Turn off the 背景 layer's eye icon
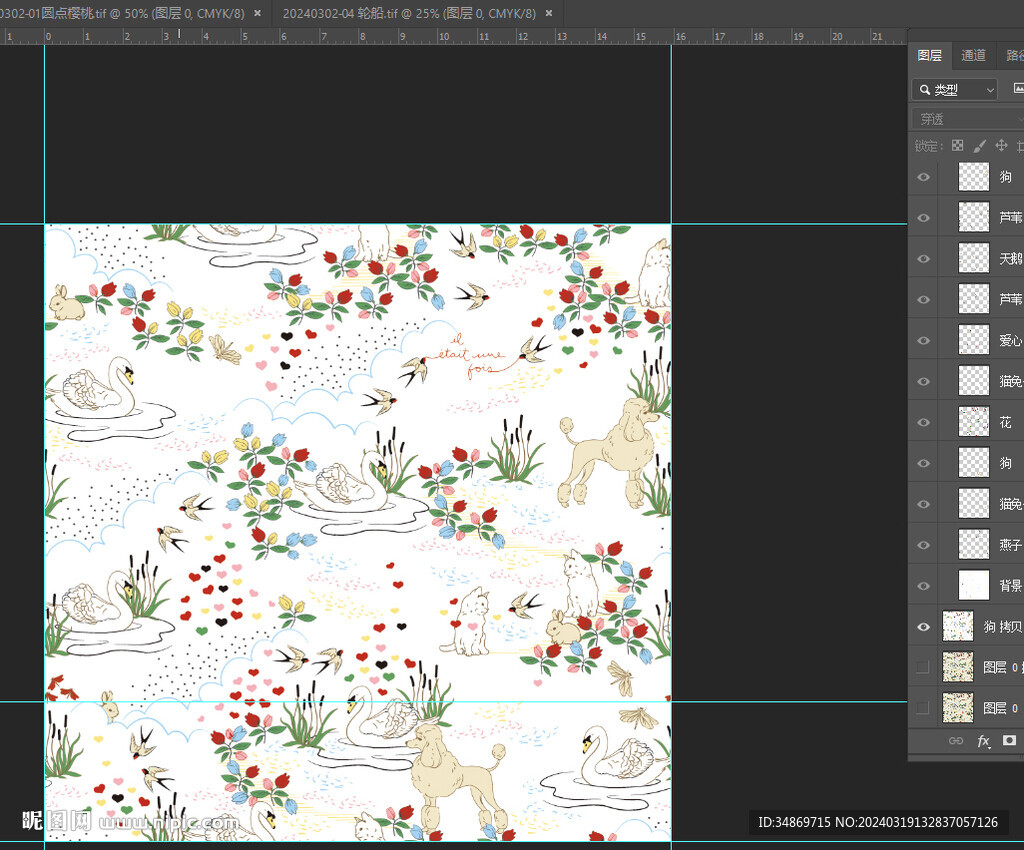The width and height of the screenshot is (1024, 850). coord(923,586)
